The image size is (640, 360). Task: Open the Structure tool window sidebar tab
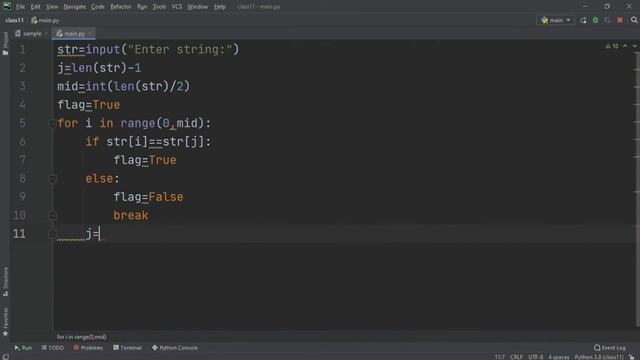(x=5, y=282)
